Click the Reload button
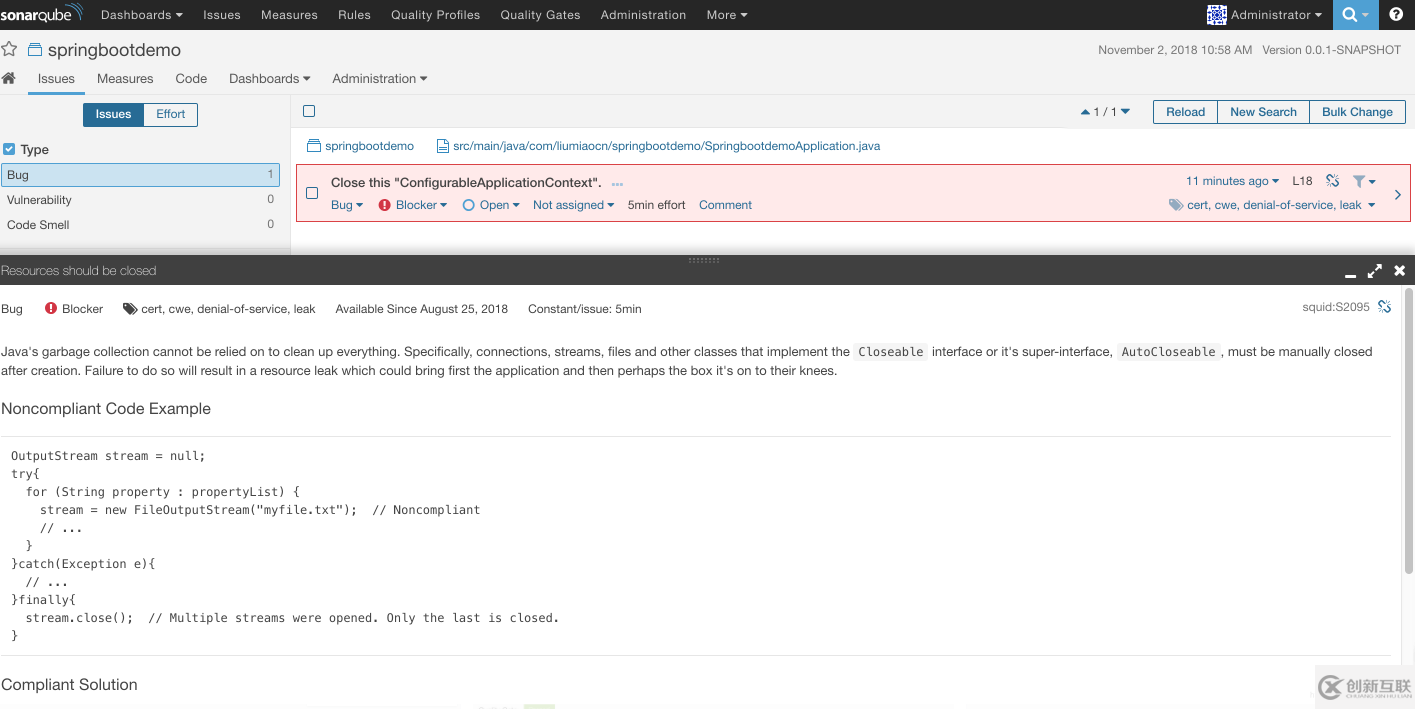The width and height of the screenshot is (1415, 709). [1185, 112]
